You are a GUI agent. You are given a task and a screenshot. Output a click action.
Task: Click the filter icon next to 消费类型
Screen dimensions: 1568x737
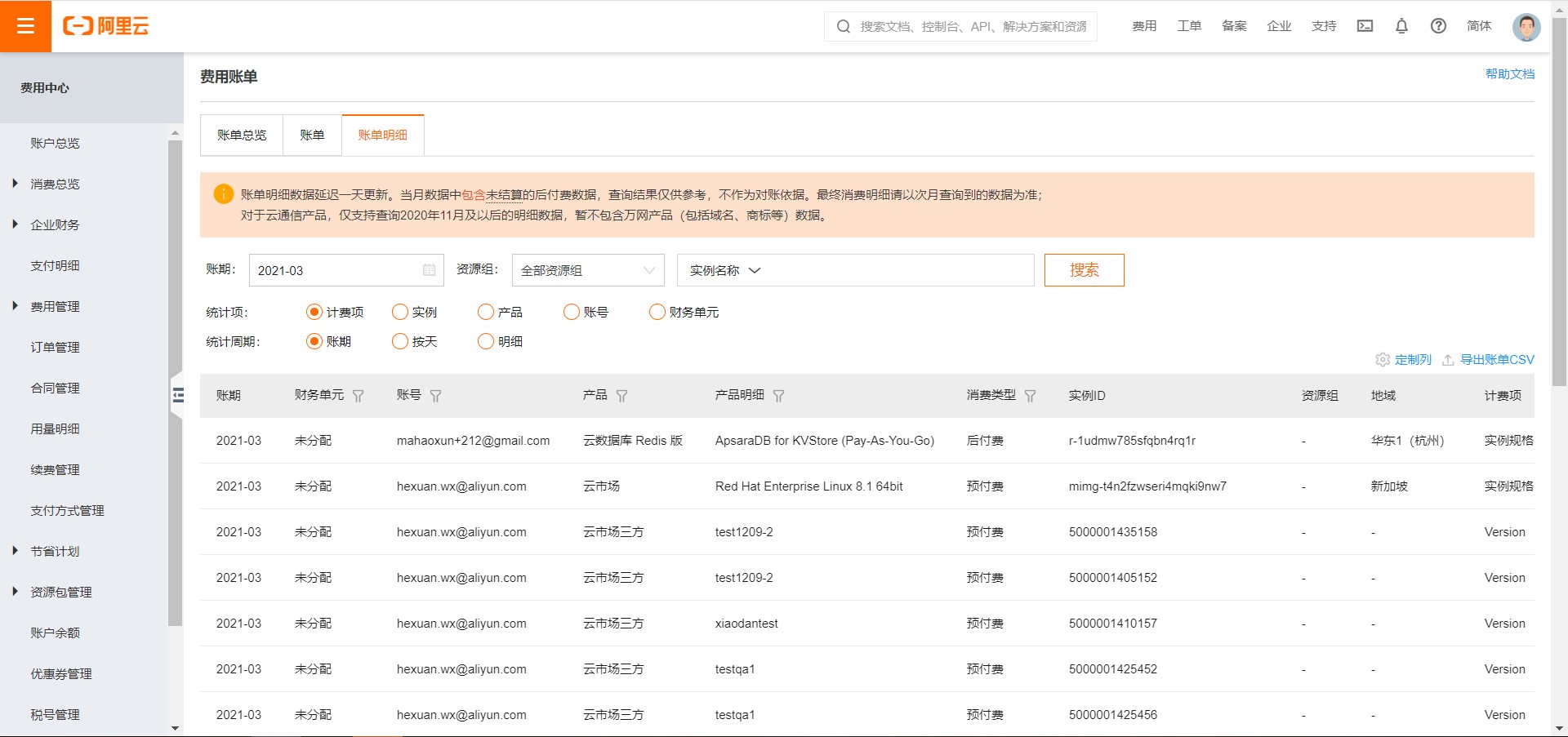click(1030, 396)
